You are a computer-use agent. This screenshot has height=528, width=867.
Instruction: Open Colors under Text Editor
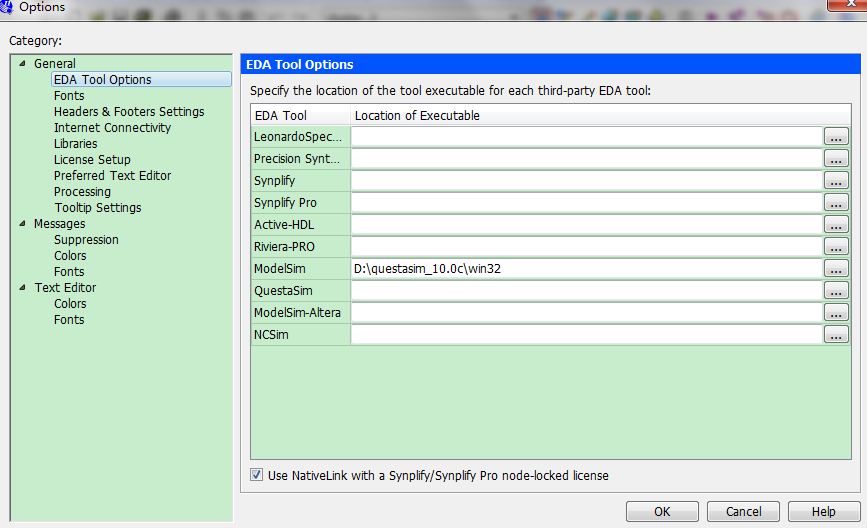click(x=70, y=304)
